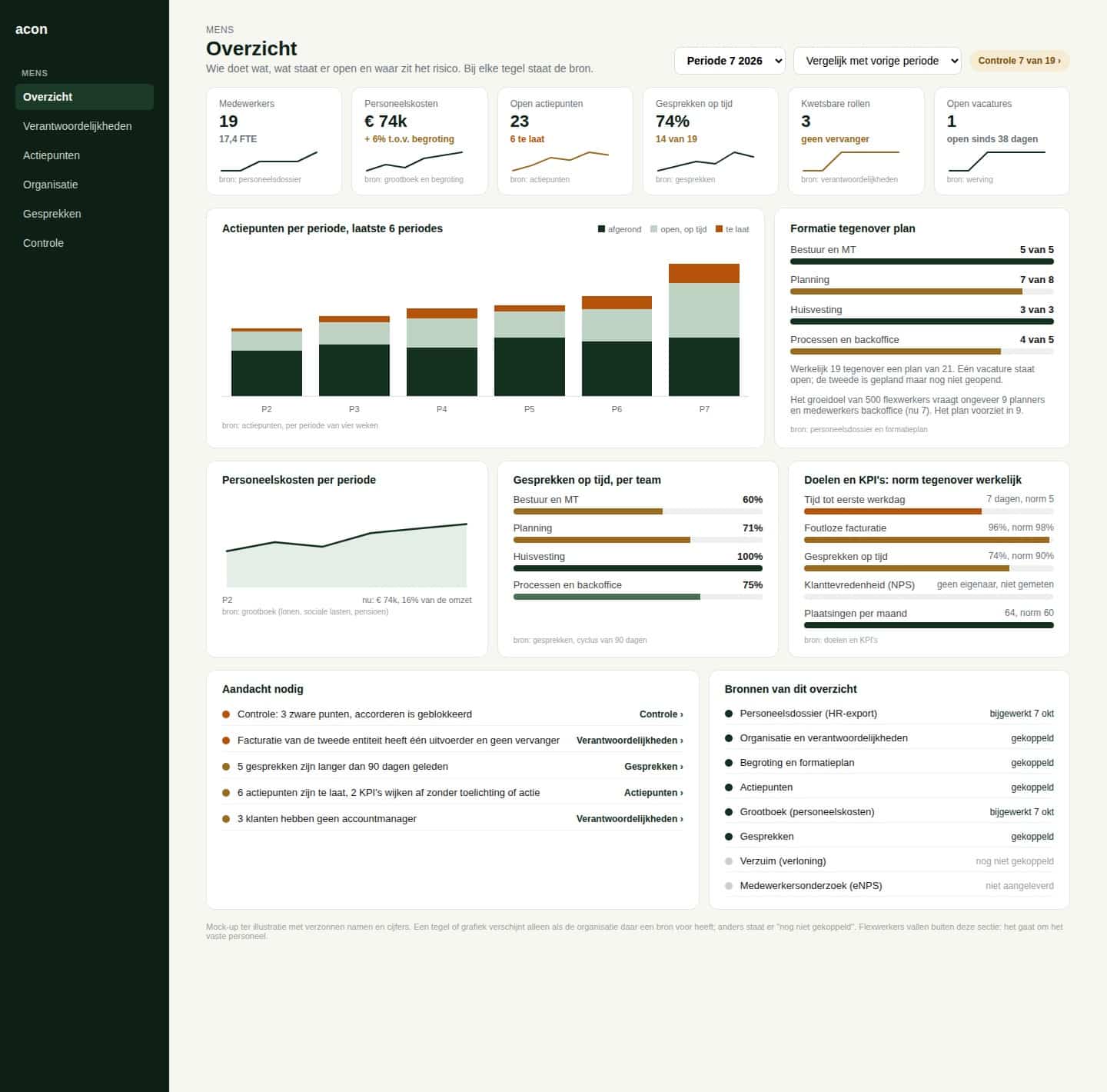Image resolution: width=1107 pixels, height=1092 pixels.
Task: Select the Open actiepunten tile sparkline
Action: [x=560, y=161]
